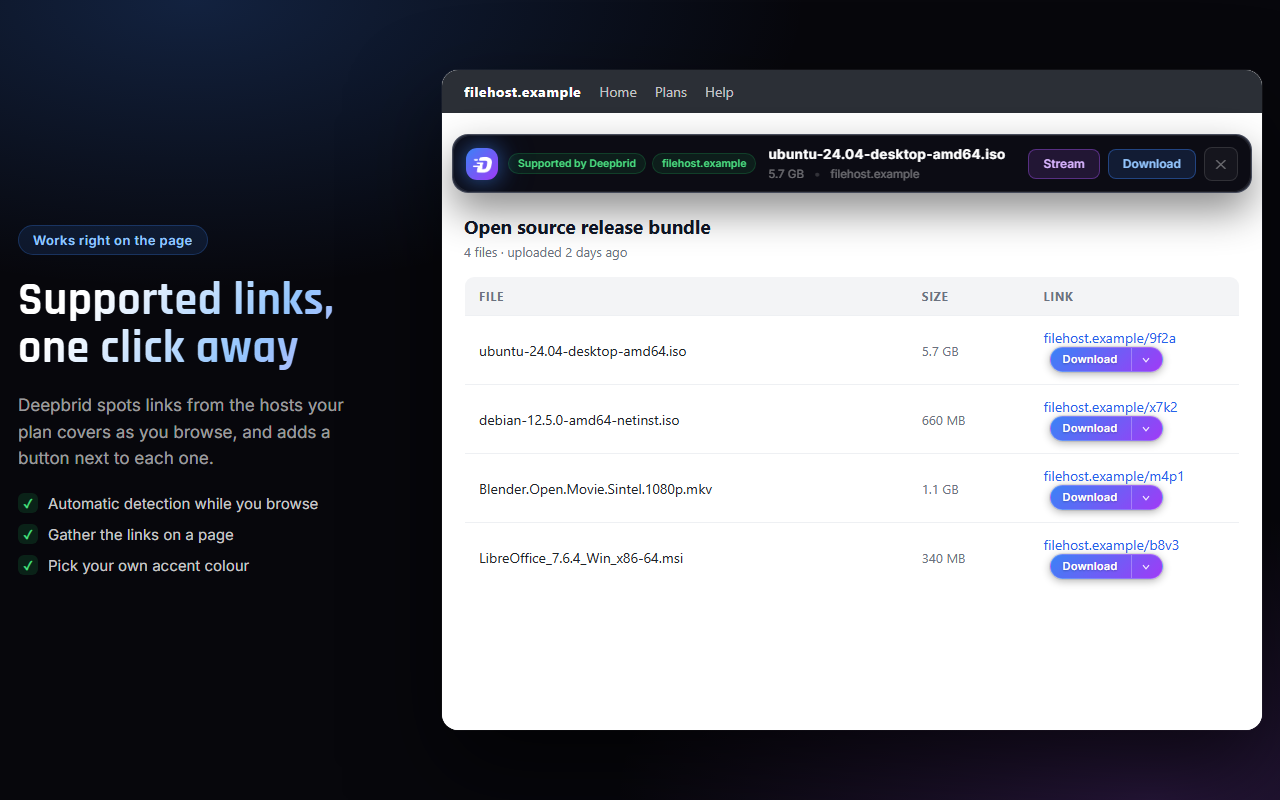Expand download options for the debian row
The image size is (1280, 800).
click(x=1147, y=428)
